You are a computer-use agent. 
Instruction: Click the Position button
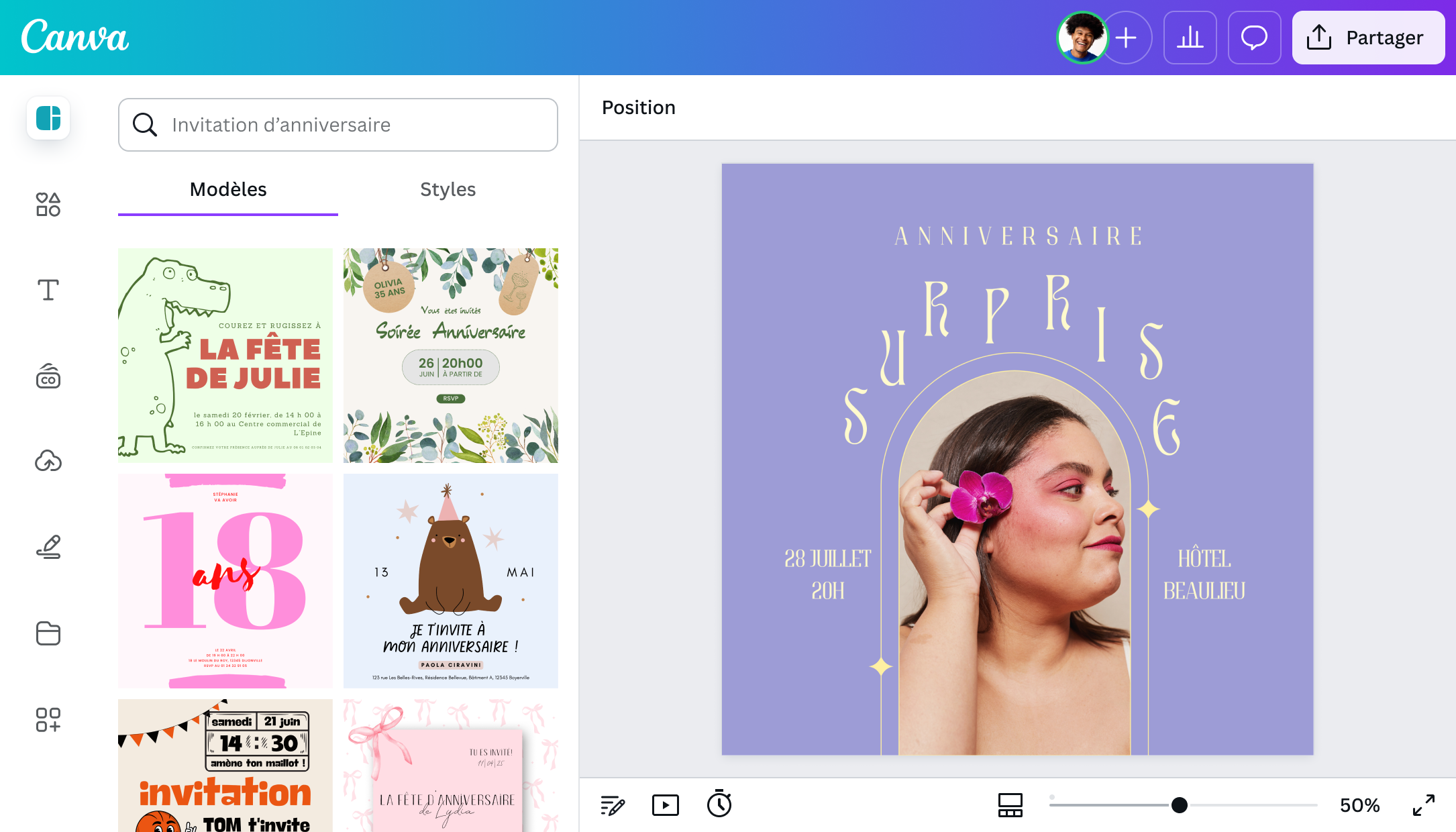[x=639, y=107]
